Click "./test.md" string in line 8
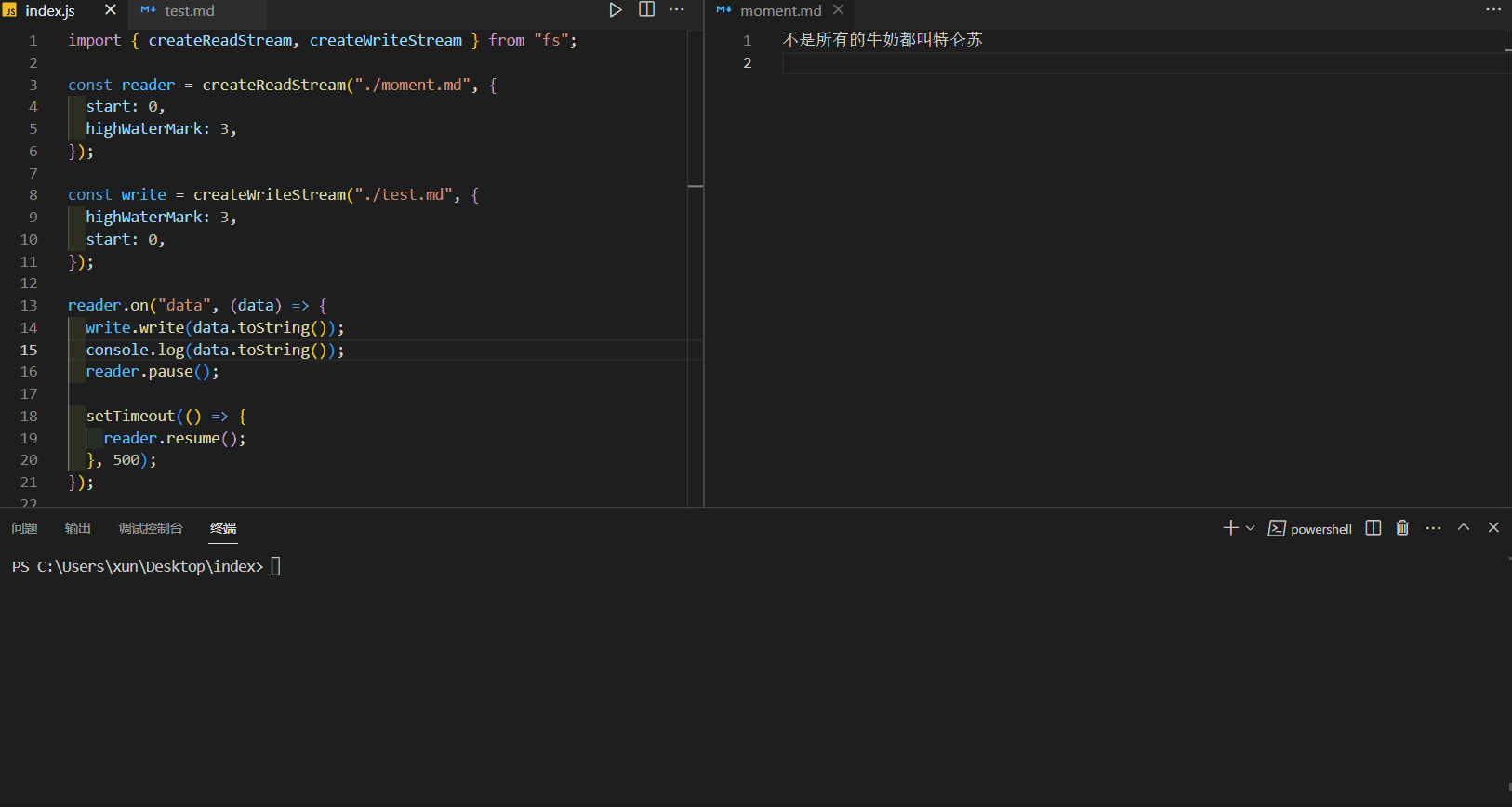This screenshot has height=807, width=1512. (403, 194)
